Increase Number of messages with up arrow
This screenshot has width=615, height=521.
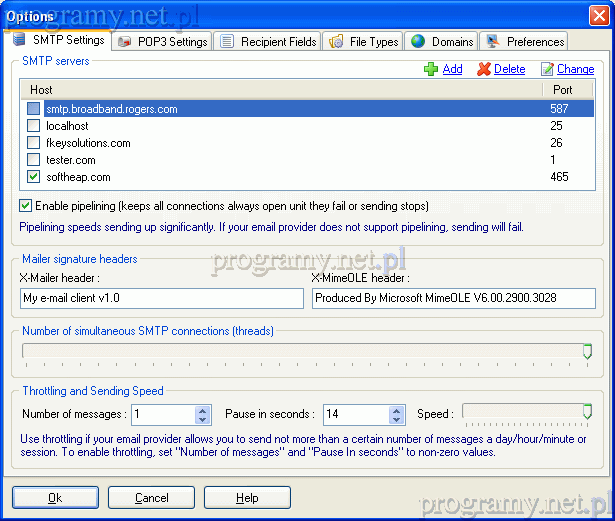tap(203, 409)
